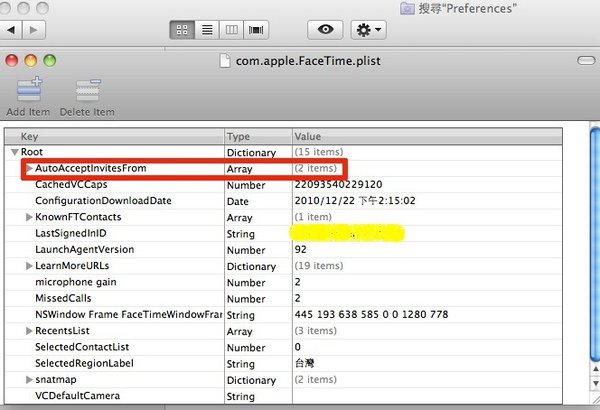The width and height of the screenshot is (600, 410).
Task: Click the microphone gain value 2
Action: [298, 282]
